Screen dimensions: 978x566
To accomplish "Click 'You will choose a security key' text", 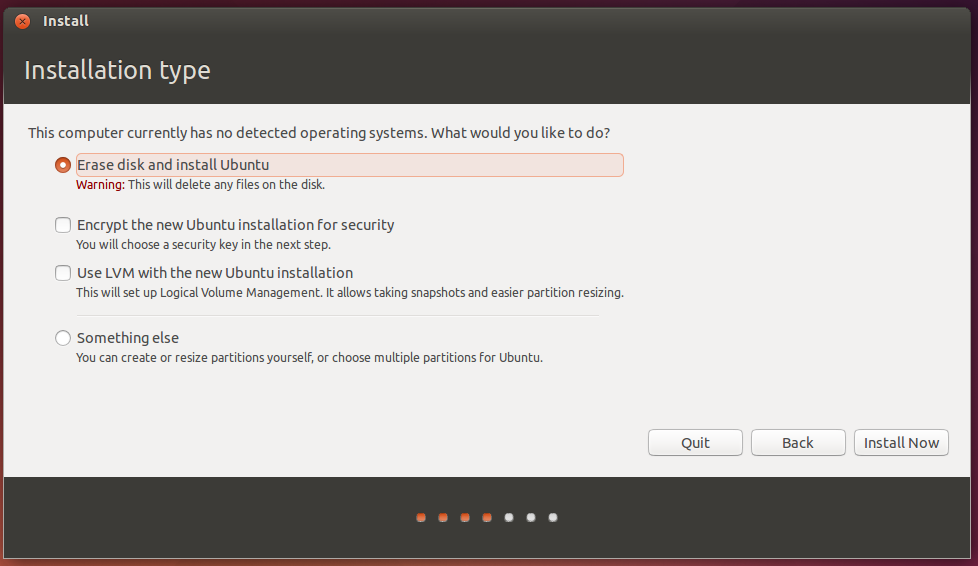I will pos(203,245).
